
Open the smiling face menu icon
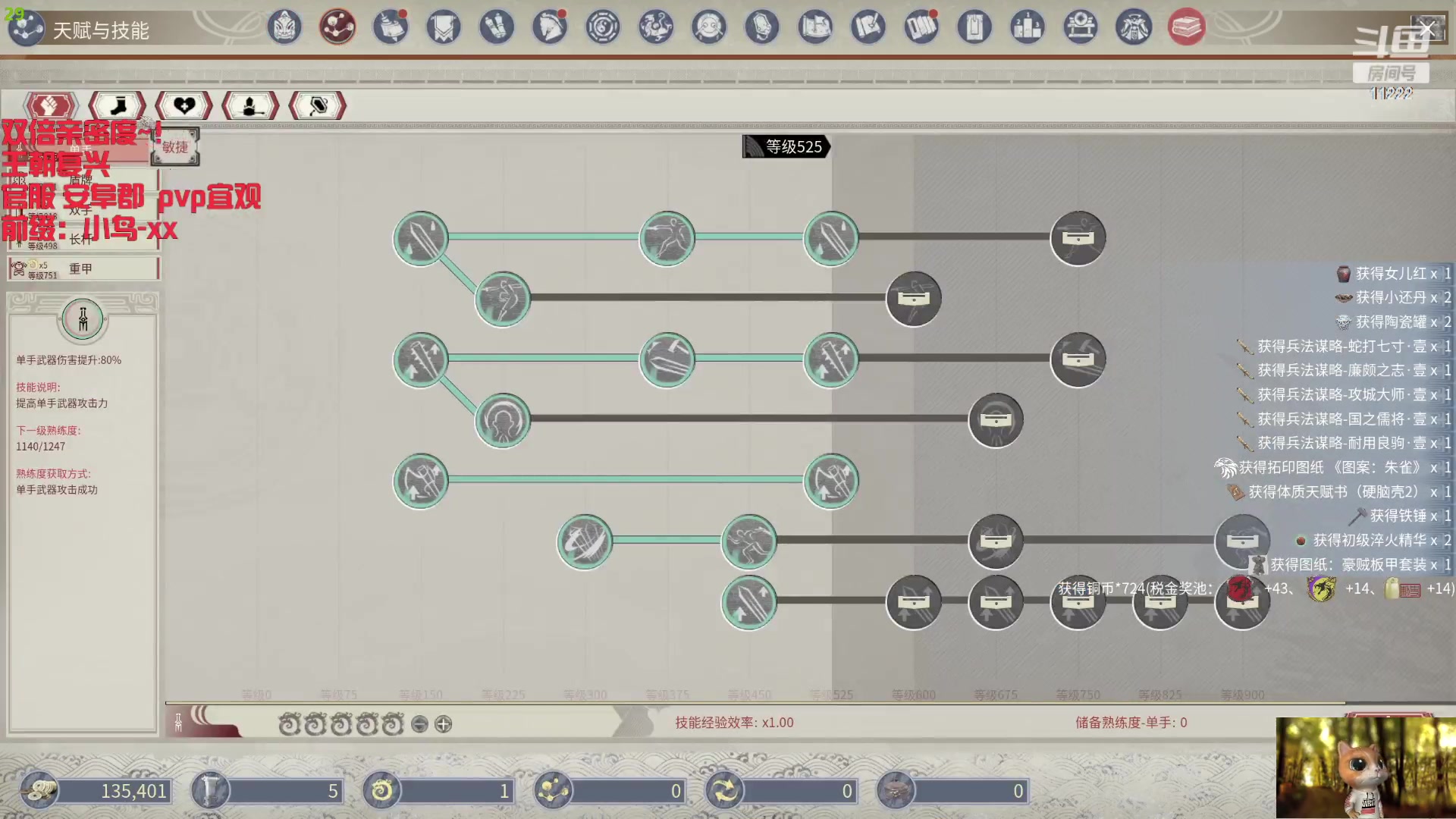point(709,27)
